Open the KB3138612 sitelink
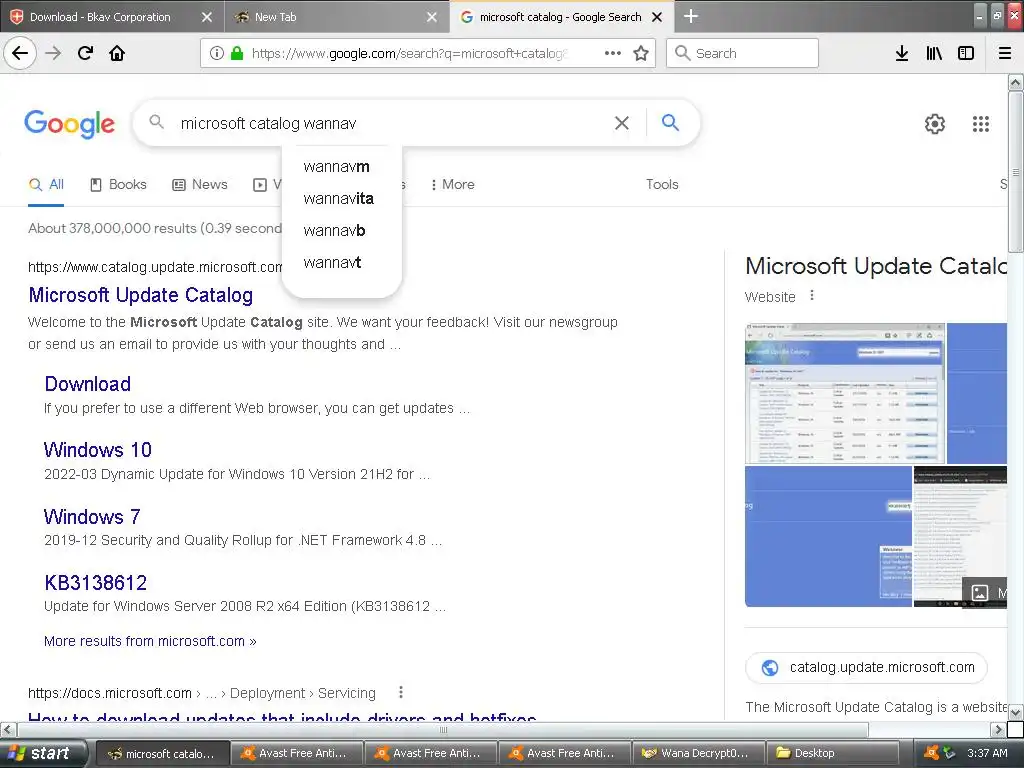 click(95, 583)
